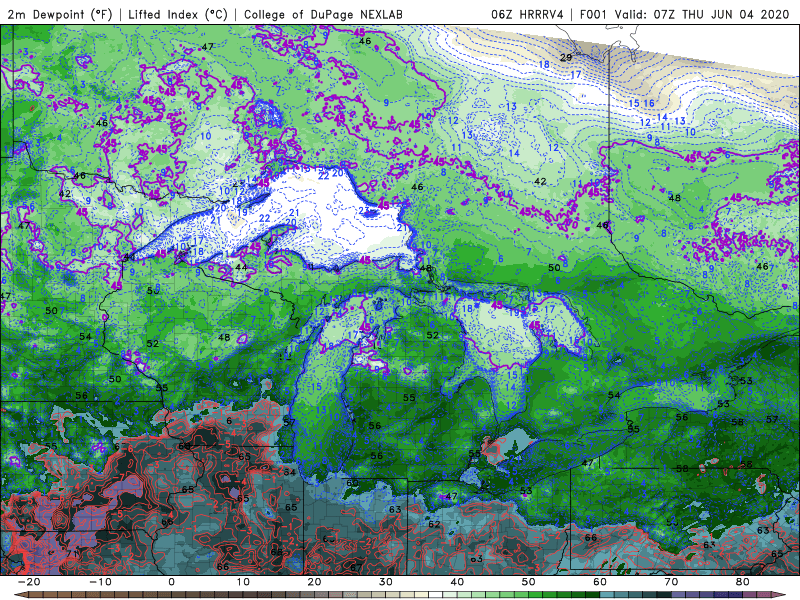Click the black "44" dewpoint value on the map

(241, 267)
